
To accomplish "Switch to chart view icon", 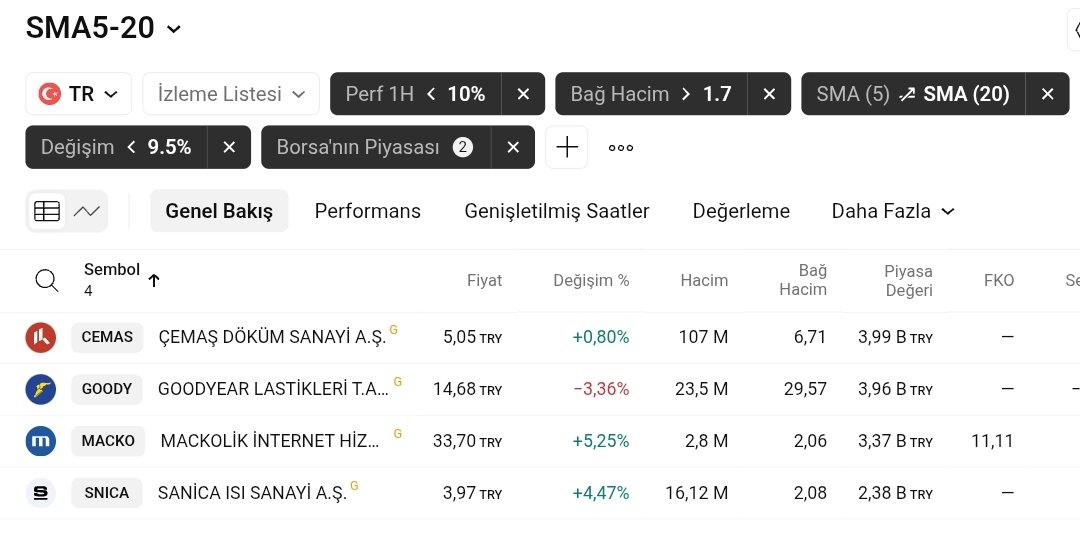I will [x=87, y=211].
